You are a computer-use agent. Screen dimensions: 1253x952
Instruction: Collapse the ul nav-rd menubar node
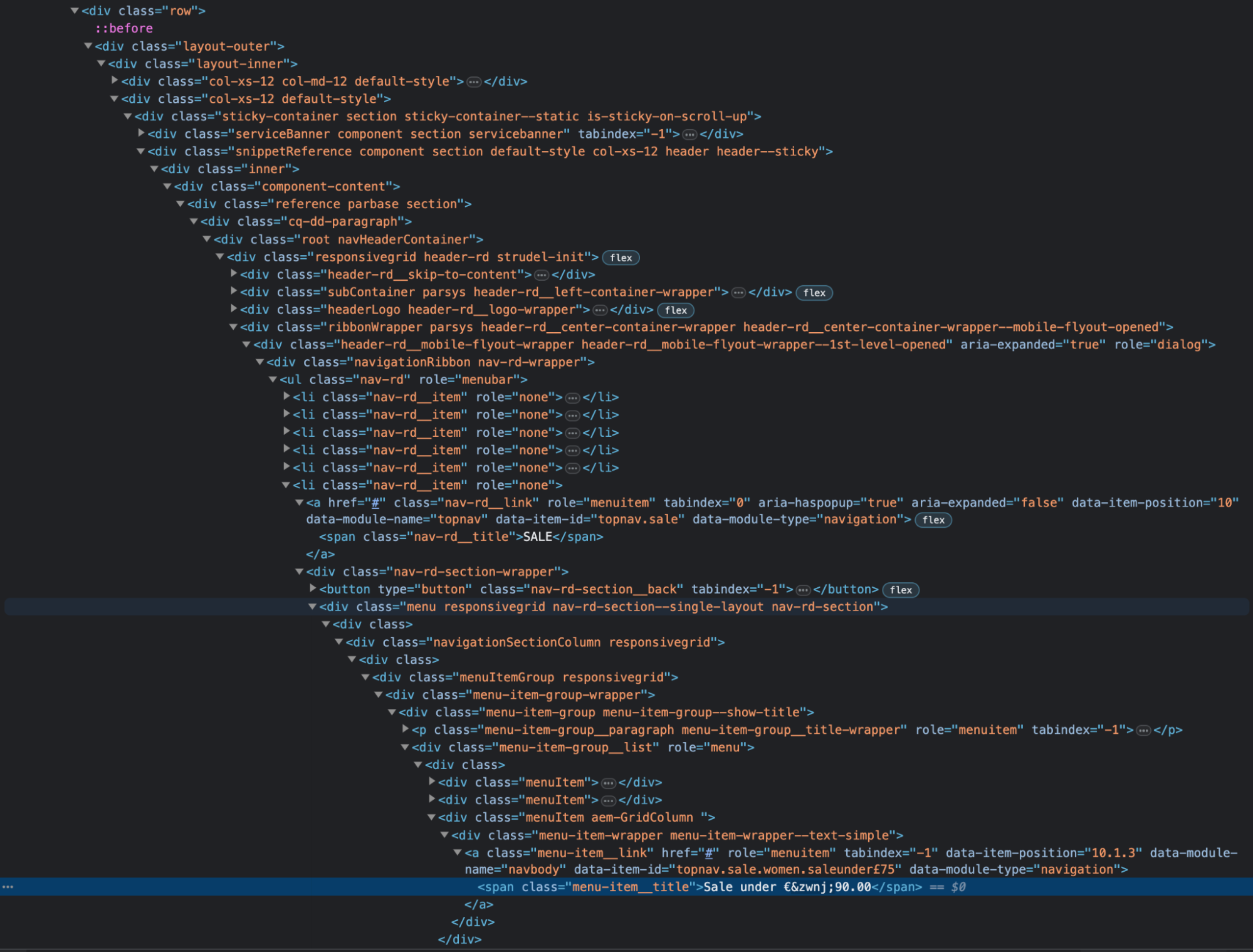[x=273, y=380]
